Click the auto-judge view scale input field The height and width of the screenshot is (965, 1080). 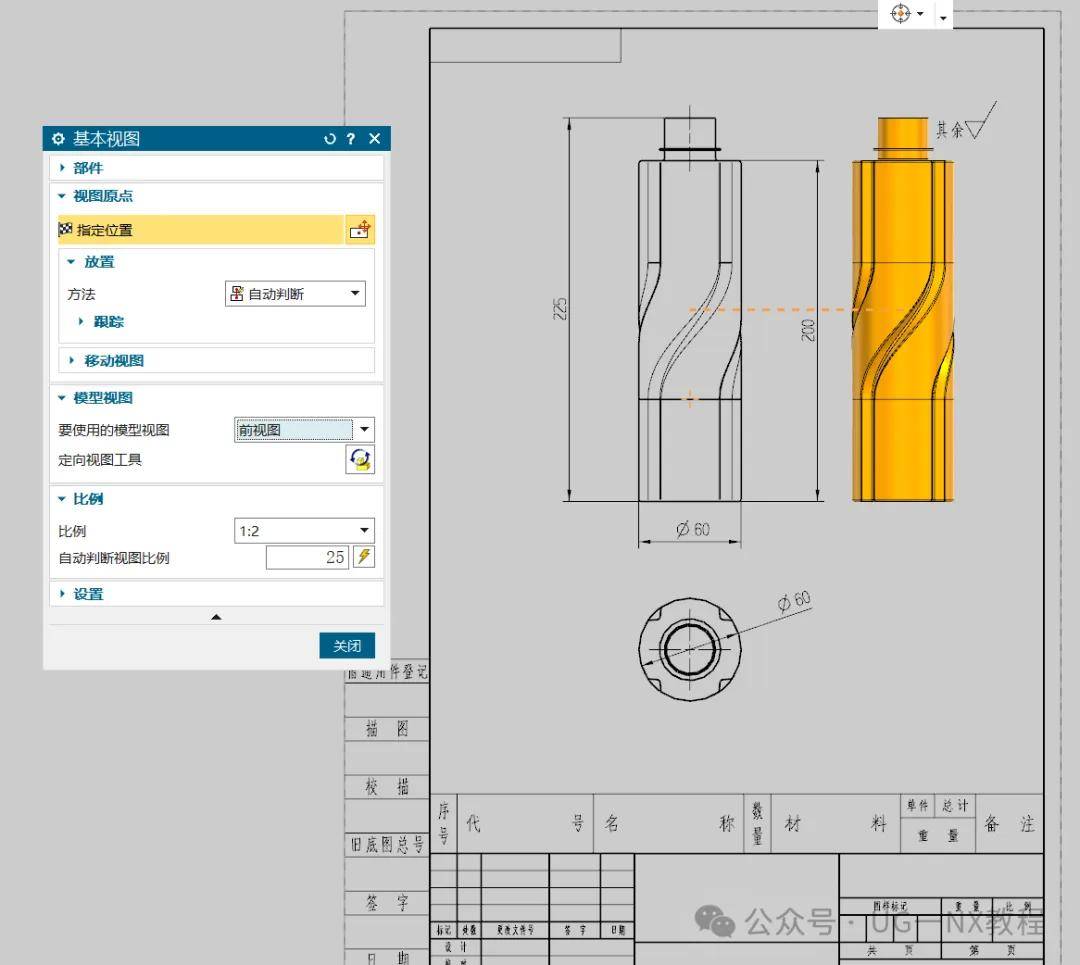click(307, 557)
